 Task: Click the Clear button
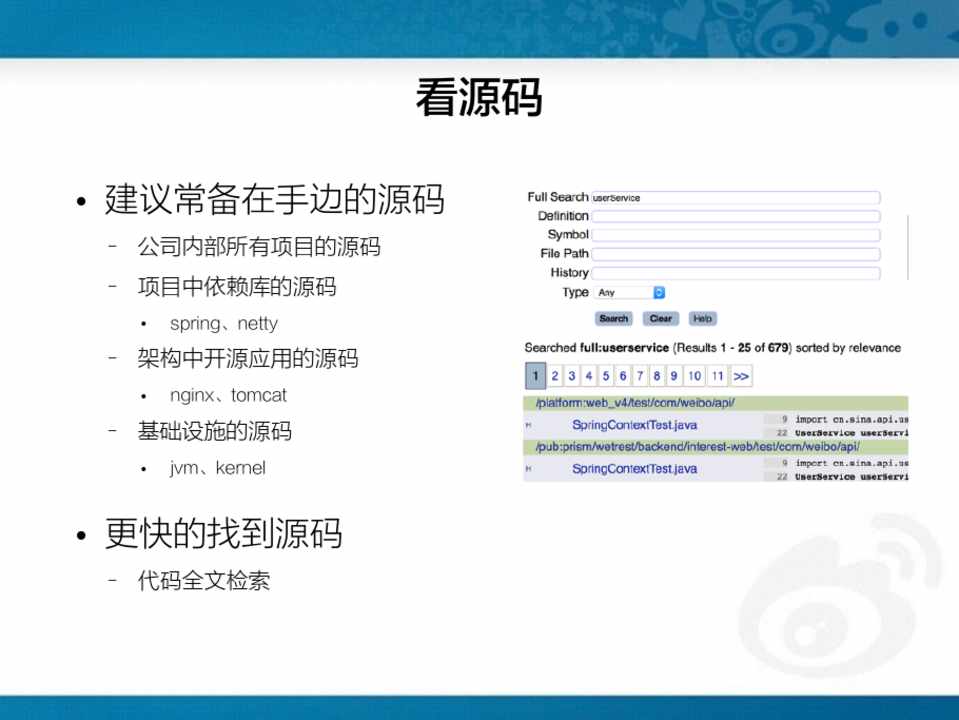pos(660,319)
